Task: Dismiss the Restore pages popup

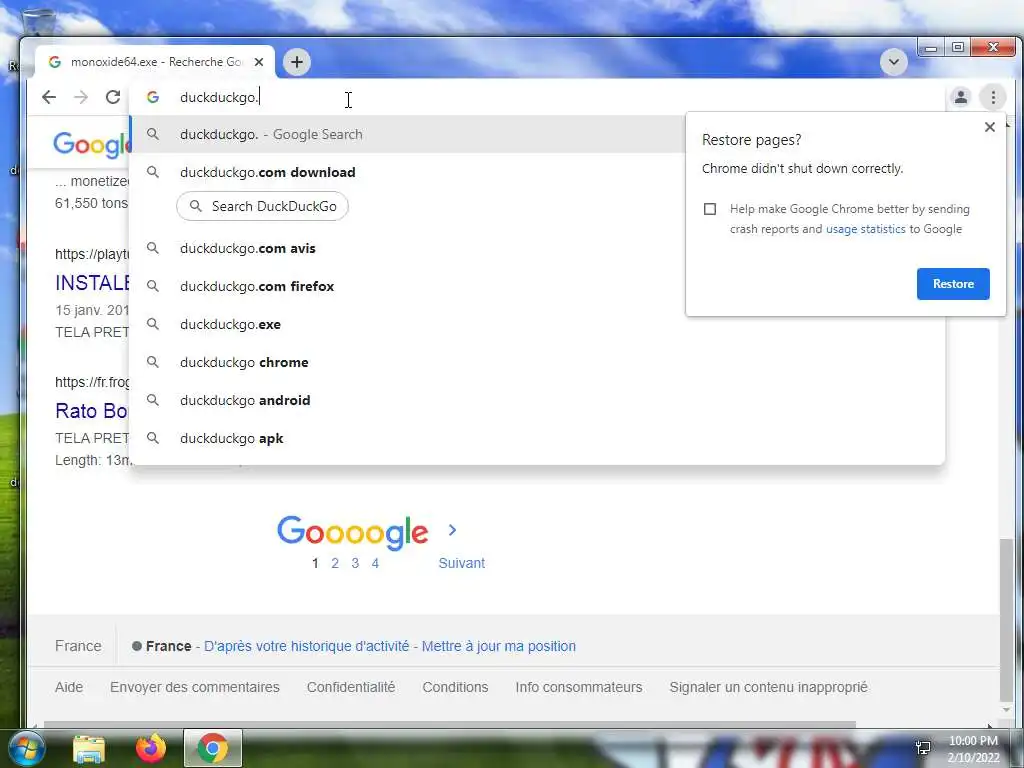Action: pos(989,127)
